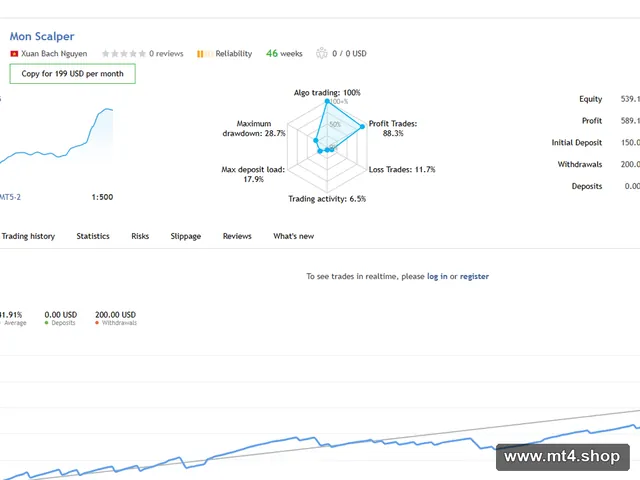Switch to the Risks tab
Image resolution: width=640 pixels, height=480 pixels.
140,236
